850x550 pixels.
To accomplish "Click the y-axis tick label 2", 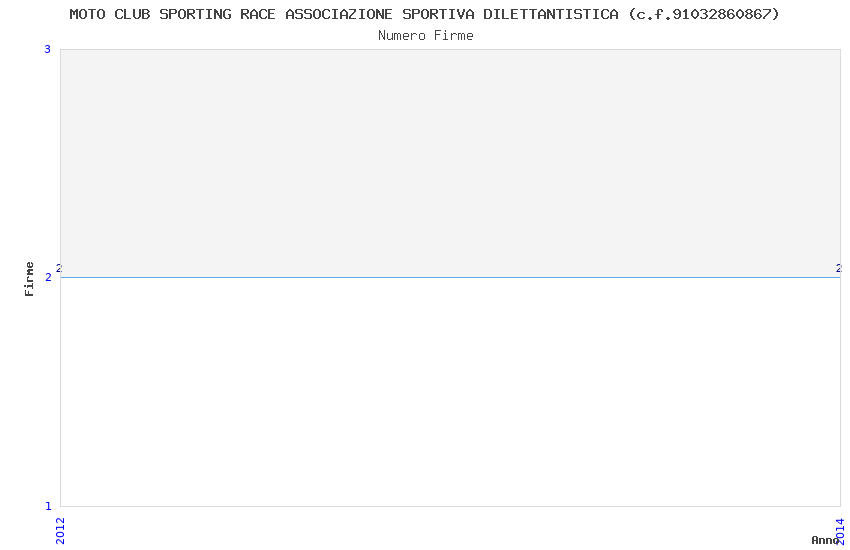I will (48, 277).
